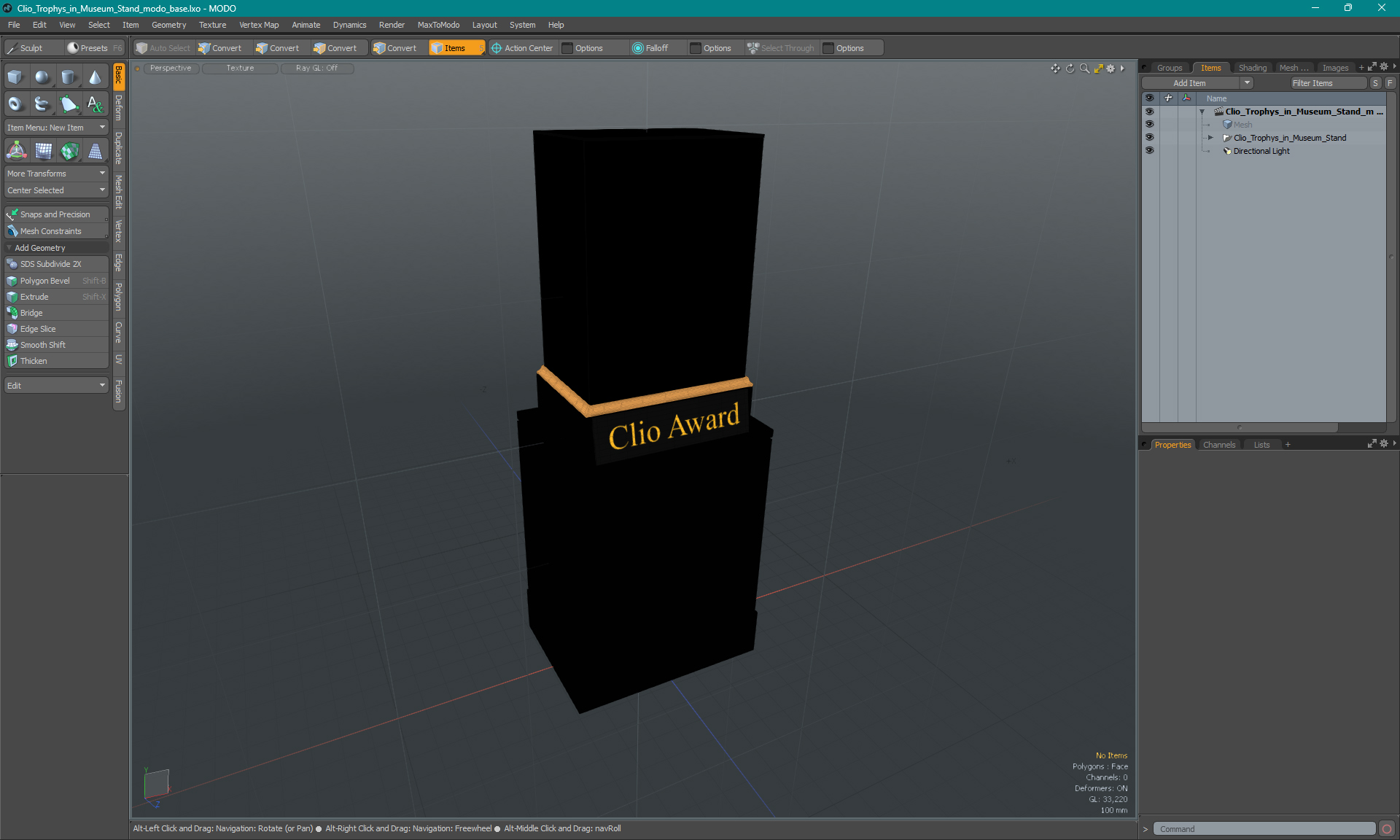
Task: Click the green checkered cube icon
Action: (69, 151)
